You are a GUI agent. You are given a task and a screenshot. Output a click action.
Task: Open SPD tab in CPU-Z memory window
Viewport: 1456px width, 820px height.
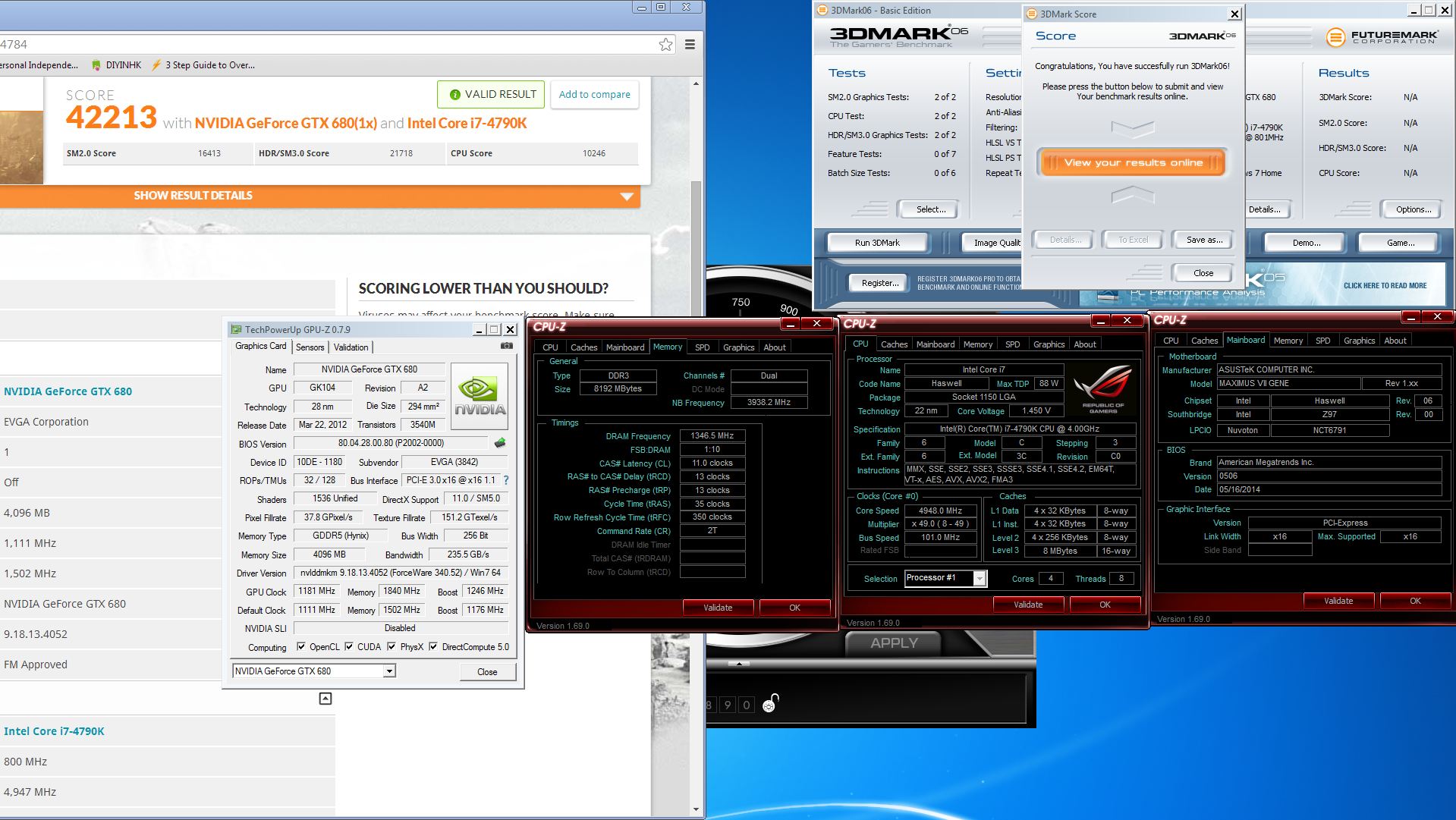coord(703,347)
